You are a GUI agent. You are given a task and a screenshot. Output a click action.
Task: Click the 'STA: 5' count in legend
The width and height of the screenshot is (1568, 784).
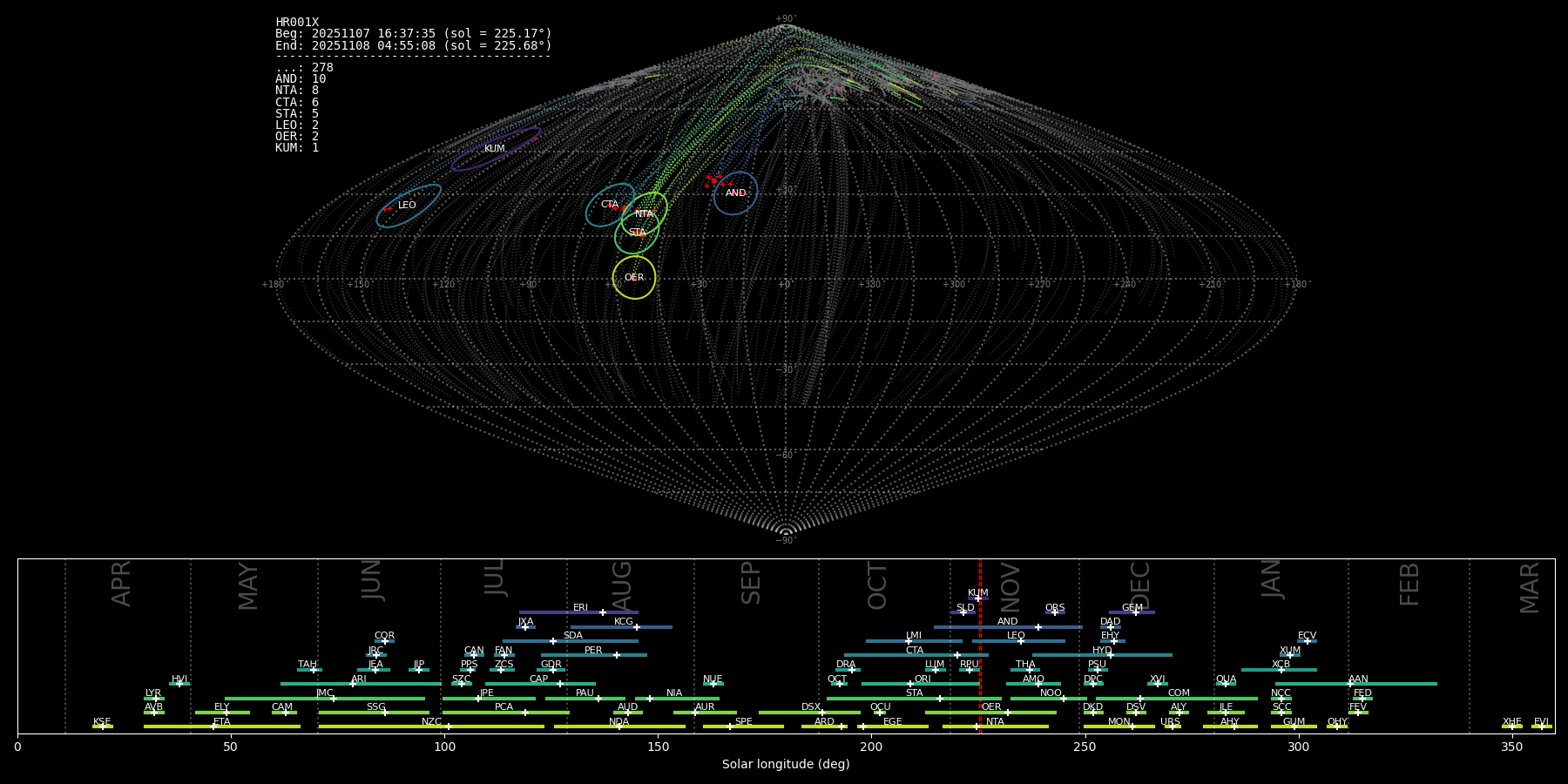pyautogui.click(x=297, y=113)
